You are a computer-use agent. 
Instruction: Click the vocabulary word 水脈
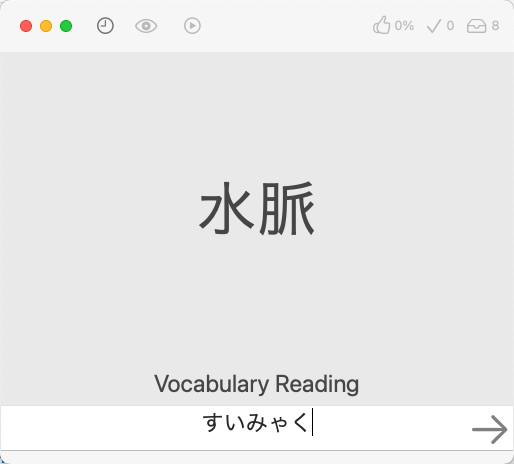point(257,208)
